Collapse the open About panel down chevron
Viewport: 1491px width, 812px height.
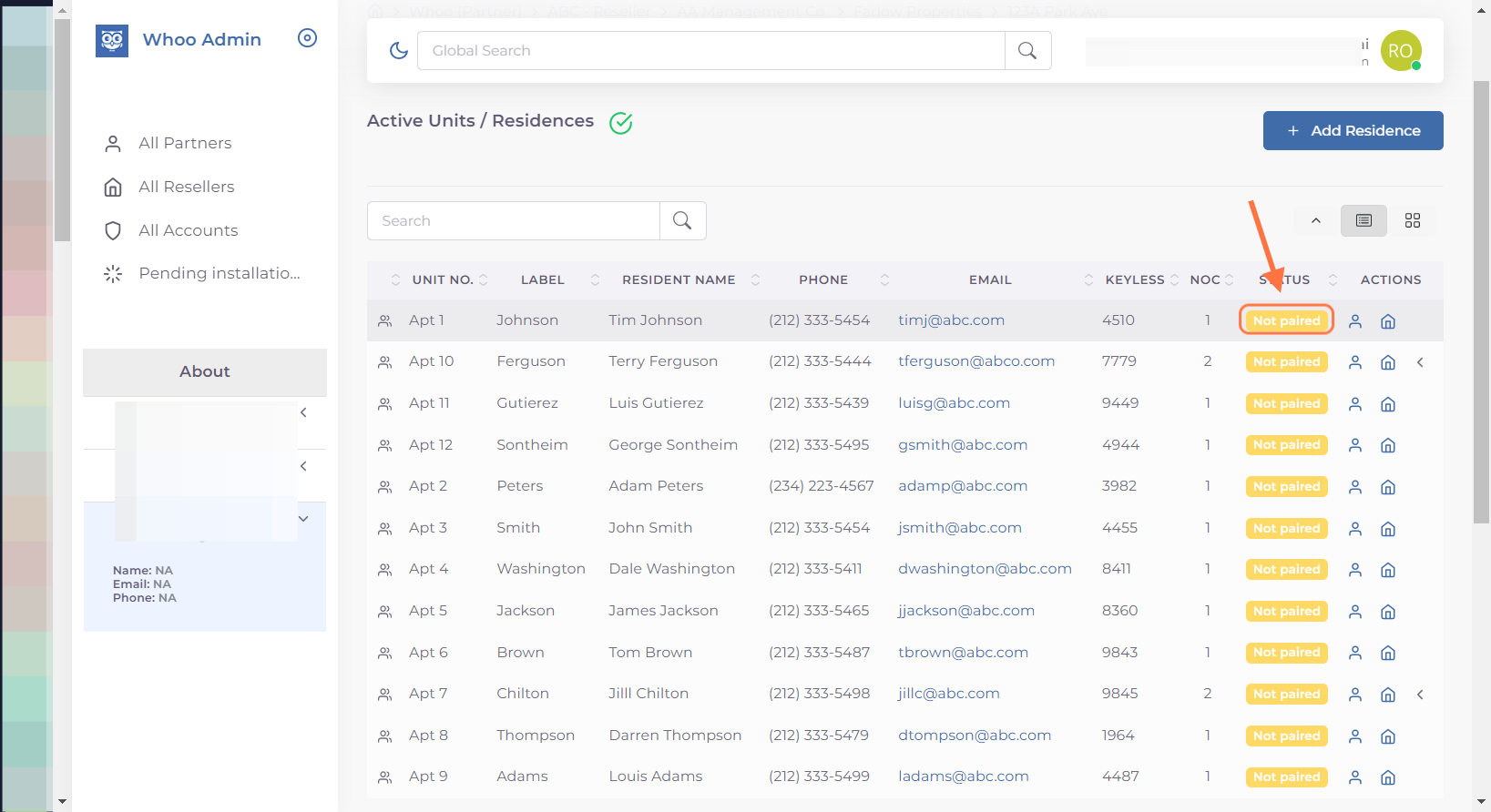point(303,519)
